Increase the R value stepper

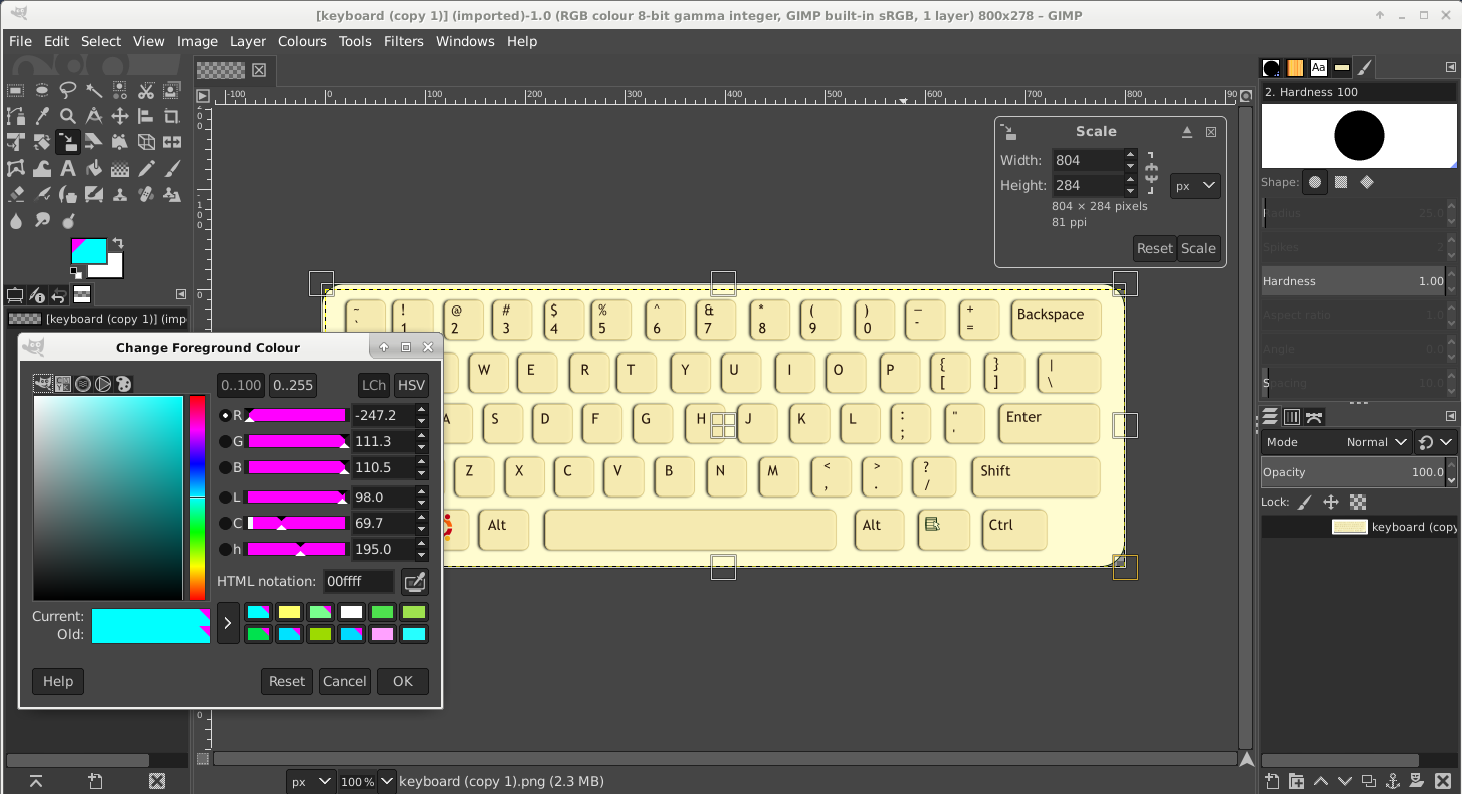coord(422,409)
